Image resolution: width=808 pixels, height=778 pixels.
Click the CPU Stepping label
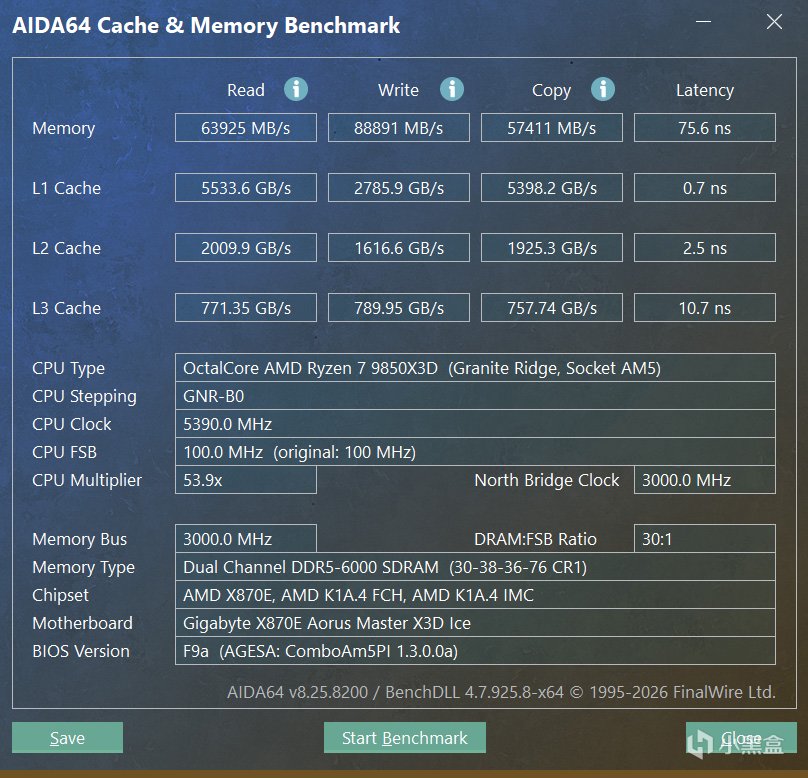pyautogui.click(x=84, y=397)
